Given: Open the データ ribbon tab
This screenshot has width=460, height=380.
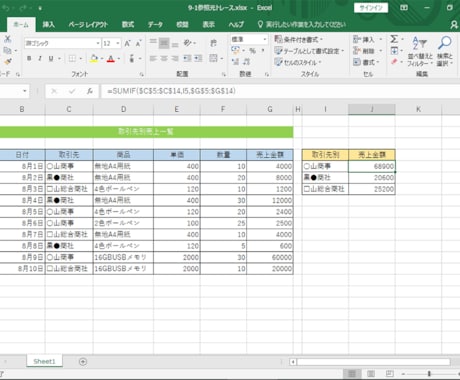Looking at the screenshot, I should pyautogui.click(x=155, y=25).
